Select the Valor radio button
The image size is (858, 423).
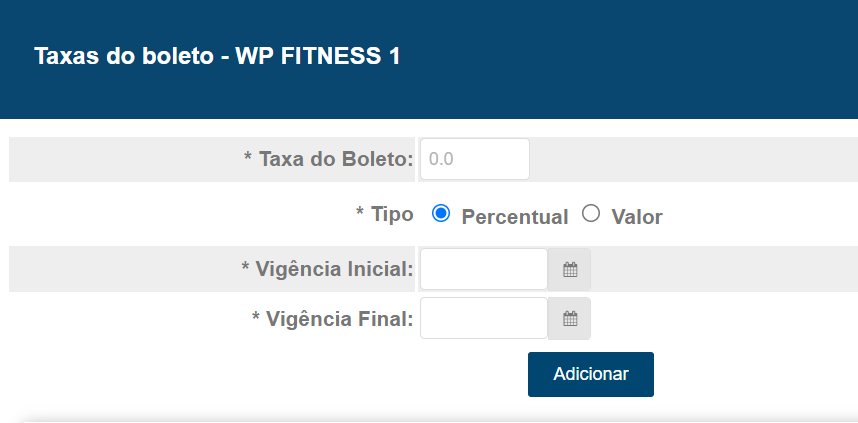click(591, 213)
